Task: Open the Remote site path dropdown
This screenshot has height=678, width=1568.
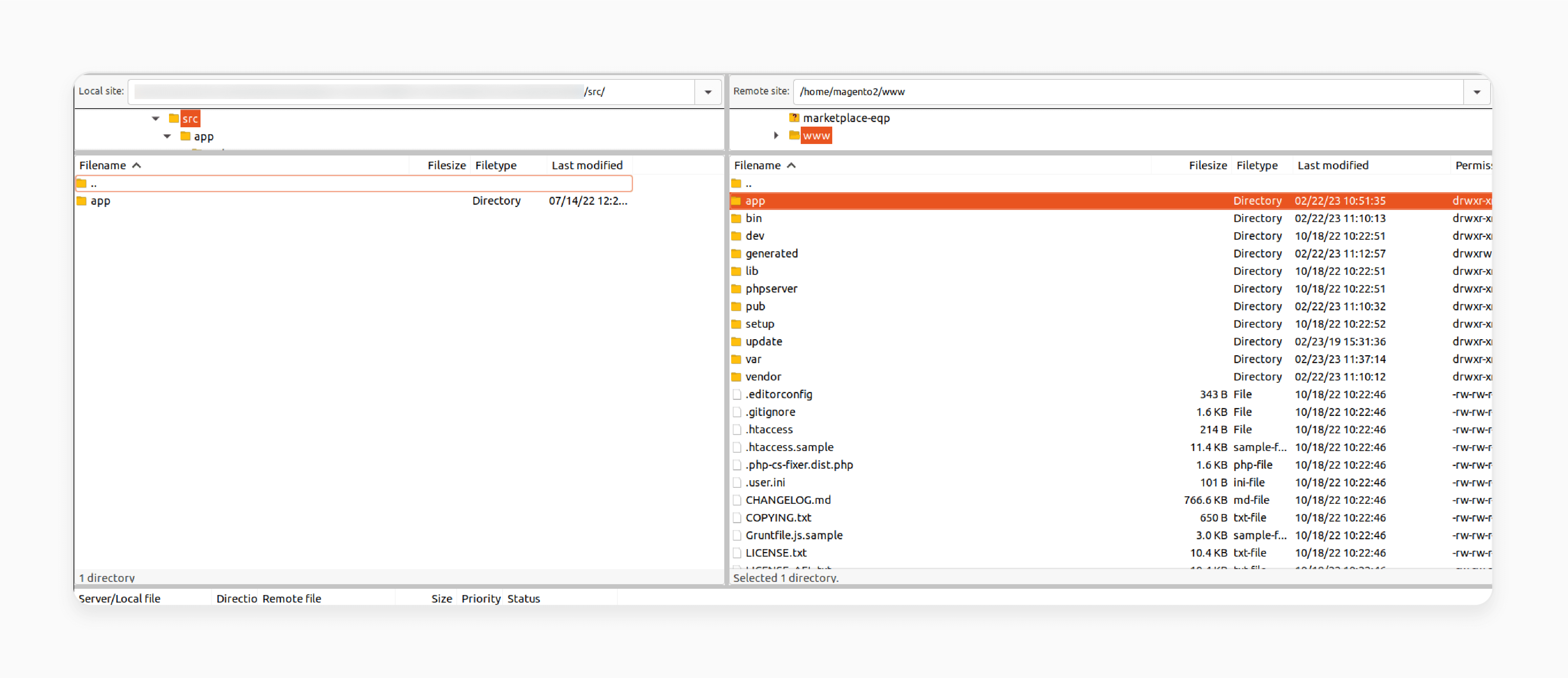Action: coord(1477,92)
